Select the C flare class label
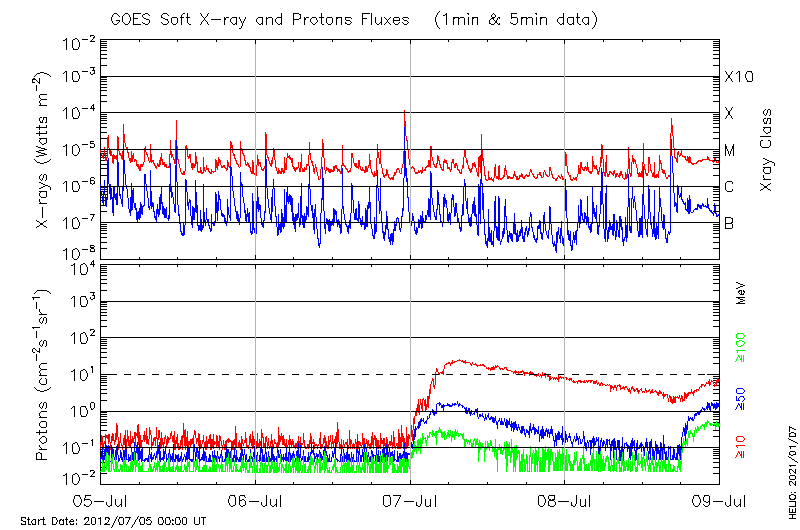 (x=729, y=187)
